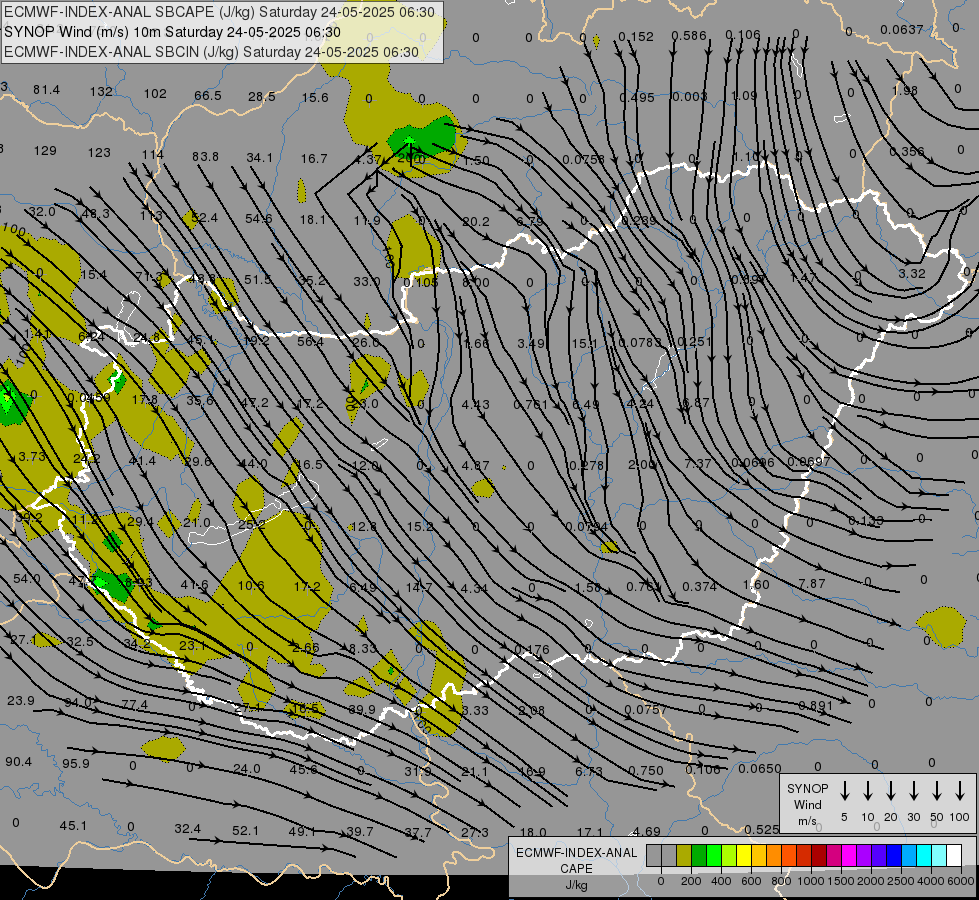Select the pure blue swatch left of 2500 tick
This screenshot has width=979, height=900.
point(893,855)
